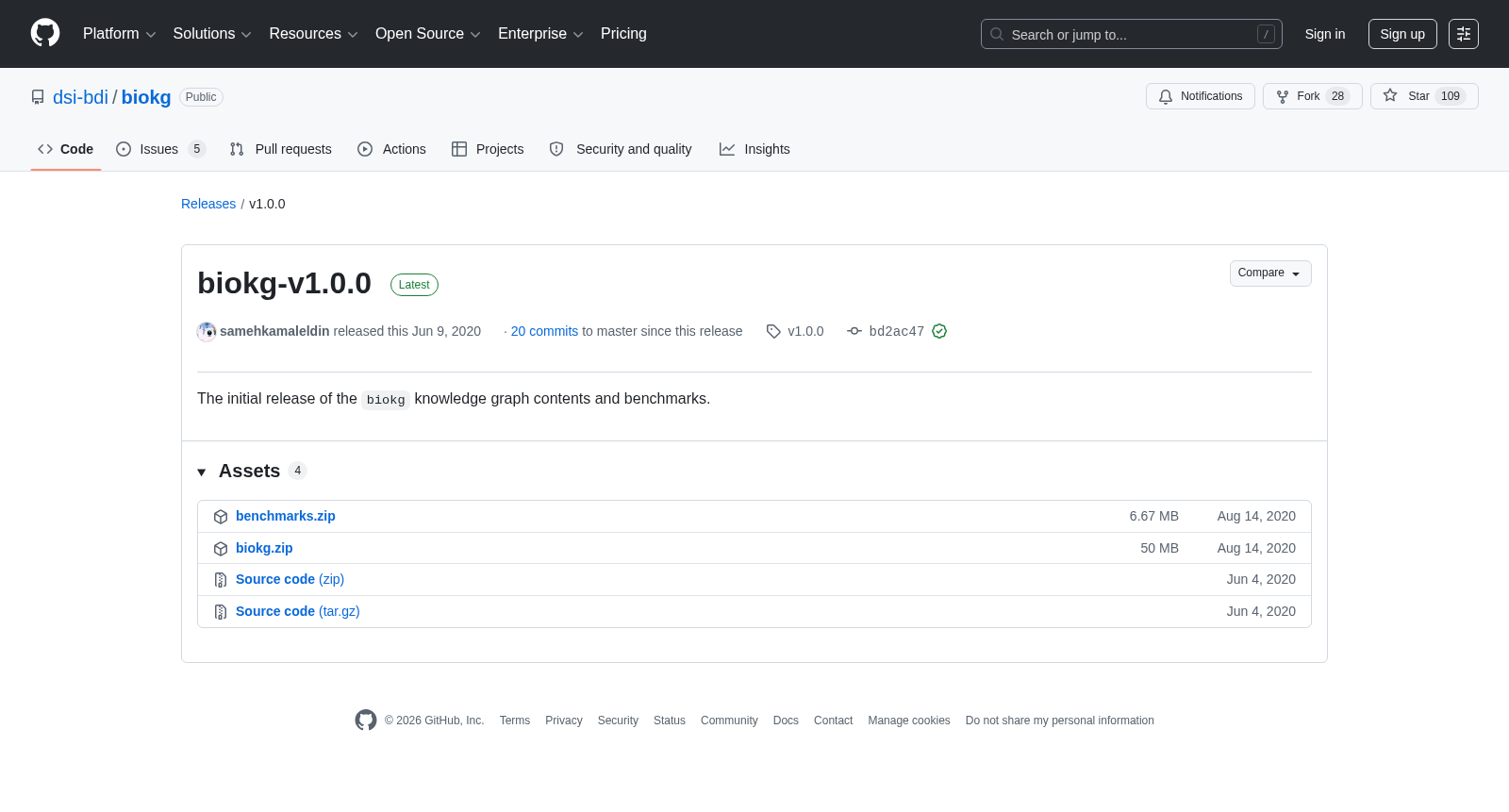Click the Fork icon
The height and width of the screenshot is (812, 1509).
coord(1283,96)
